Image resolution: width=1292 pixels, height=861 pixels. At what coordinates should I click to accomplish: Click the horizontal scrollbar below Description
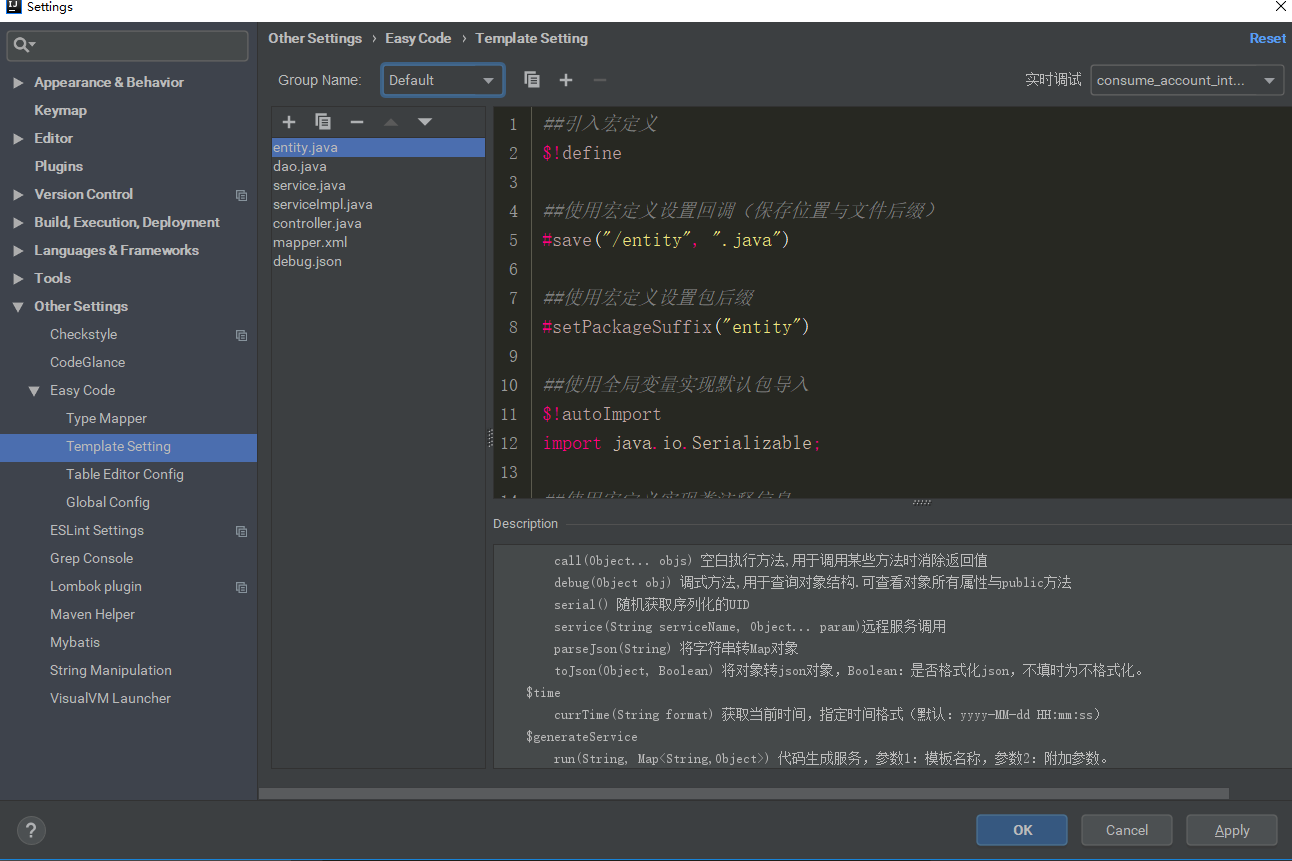tap(743, 793)
